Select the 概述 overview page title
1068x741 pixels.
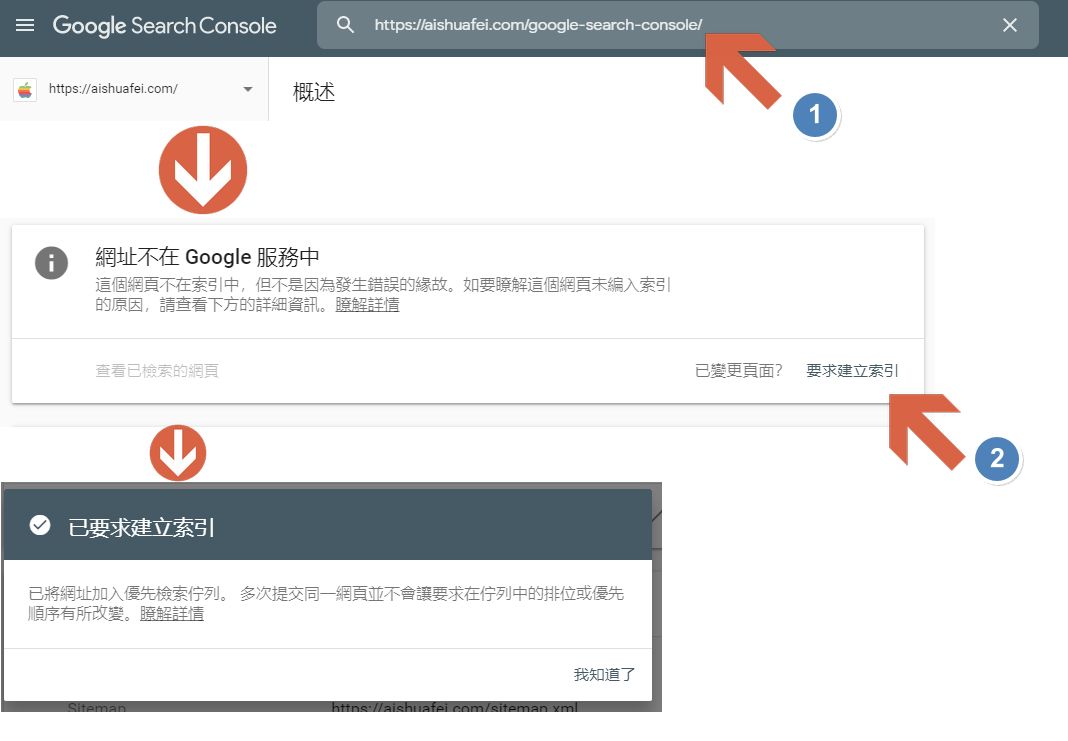click(314, 92)
